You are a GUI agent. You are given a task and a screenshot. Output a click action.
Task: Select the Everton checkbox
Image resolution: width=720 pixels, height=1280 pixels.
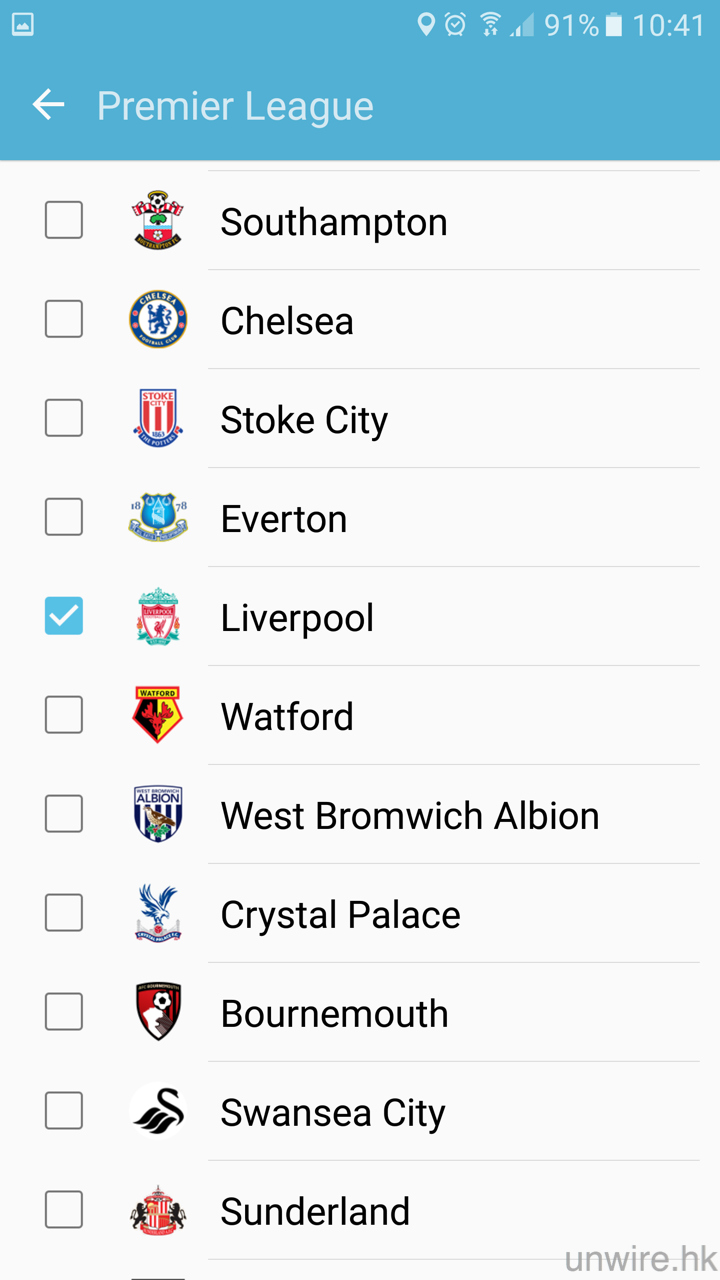[64, 517]
